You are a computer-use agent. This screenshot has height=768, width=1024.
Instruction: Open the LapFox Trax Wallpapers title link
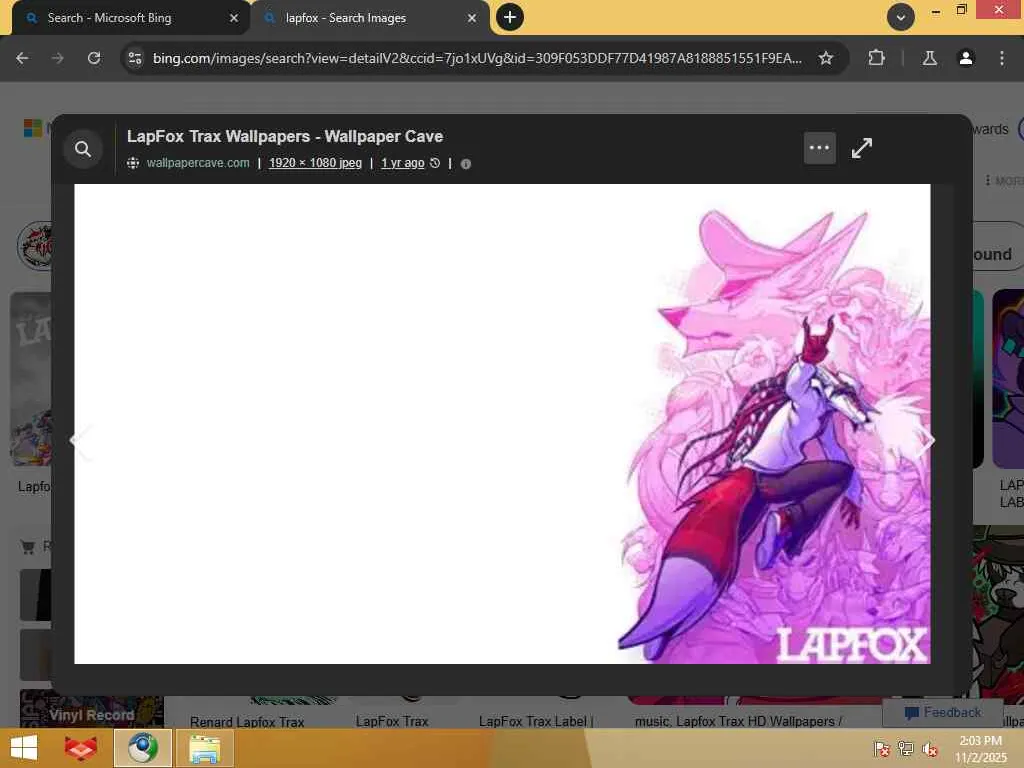tap(285, 136)
